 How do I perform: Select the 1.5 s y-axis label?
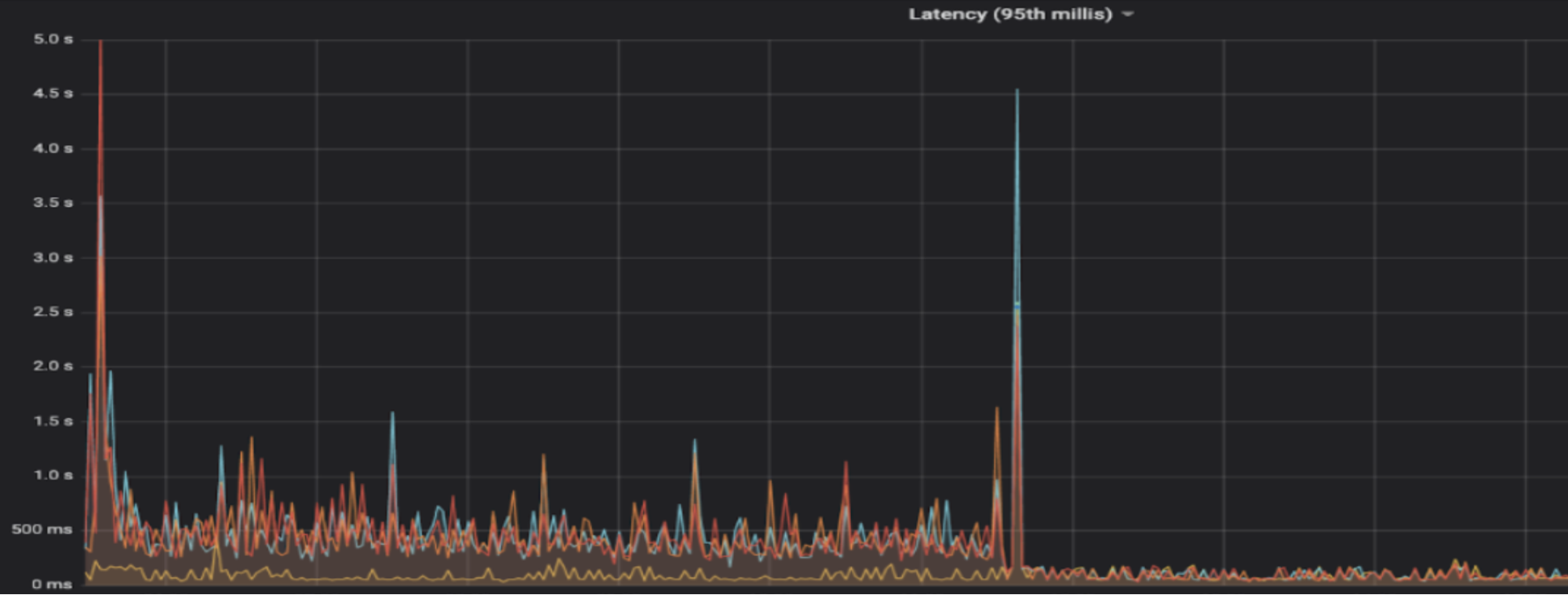click(53, 421)
